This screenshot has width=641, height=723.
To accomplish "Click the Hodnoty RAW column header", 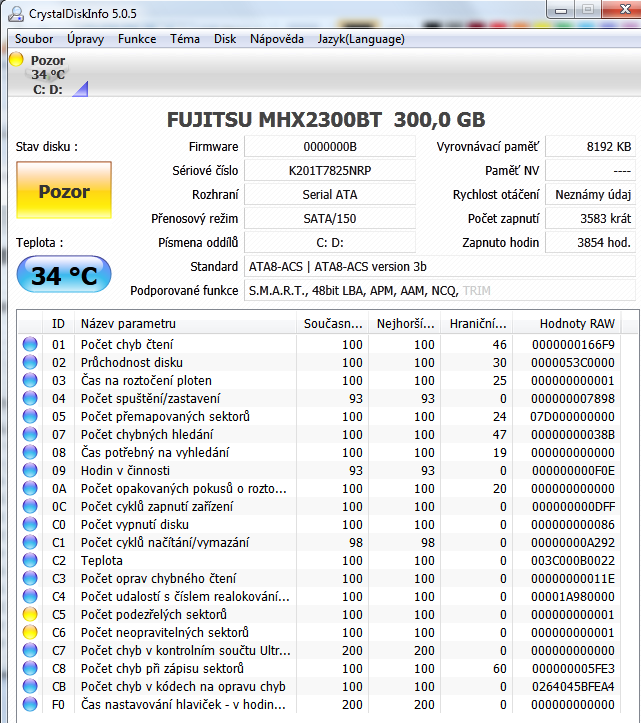I will click(x=566, y=324).
